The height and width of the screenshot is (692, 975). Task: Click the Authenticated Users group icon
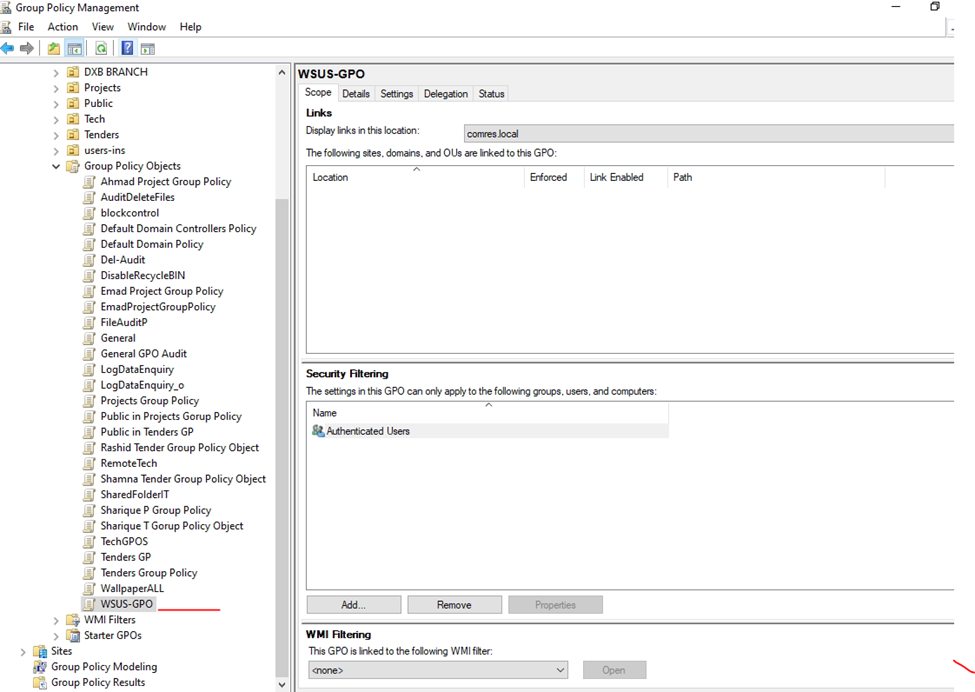coord(318,431)
